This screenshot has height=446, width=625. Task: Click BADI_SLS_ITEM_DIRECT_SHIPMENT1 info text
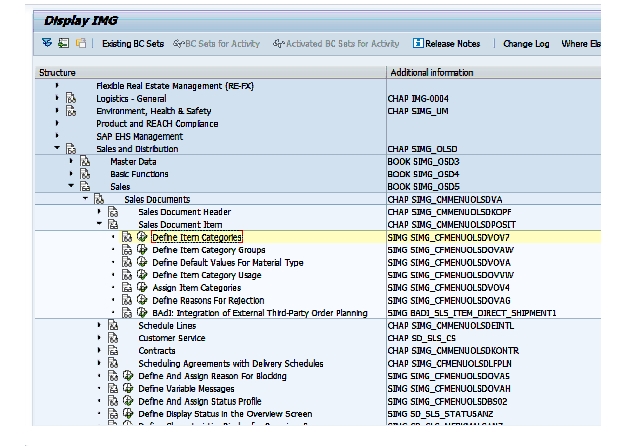[x=472, y=313]
